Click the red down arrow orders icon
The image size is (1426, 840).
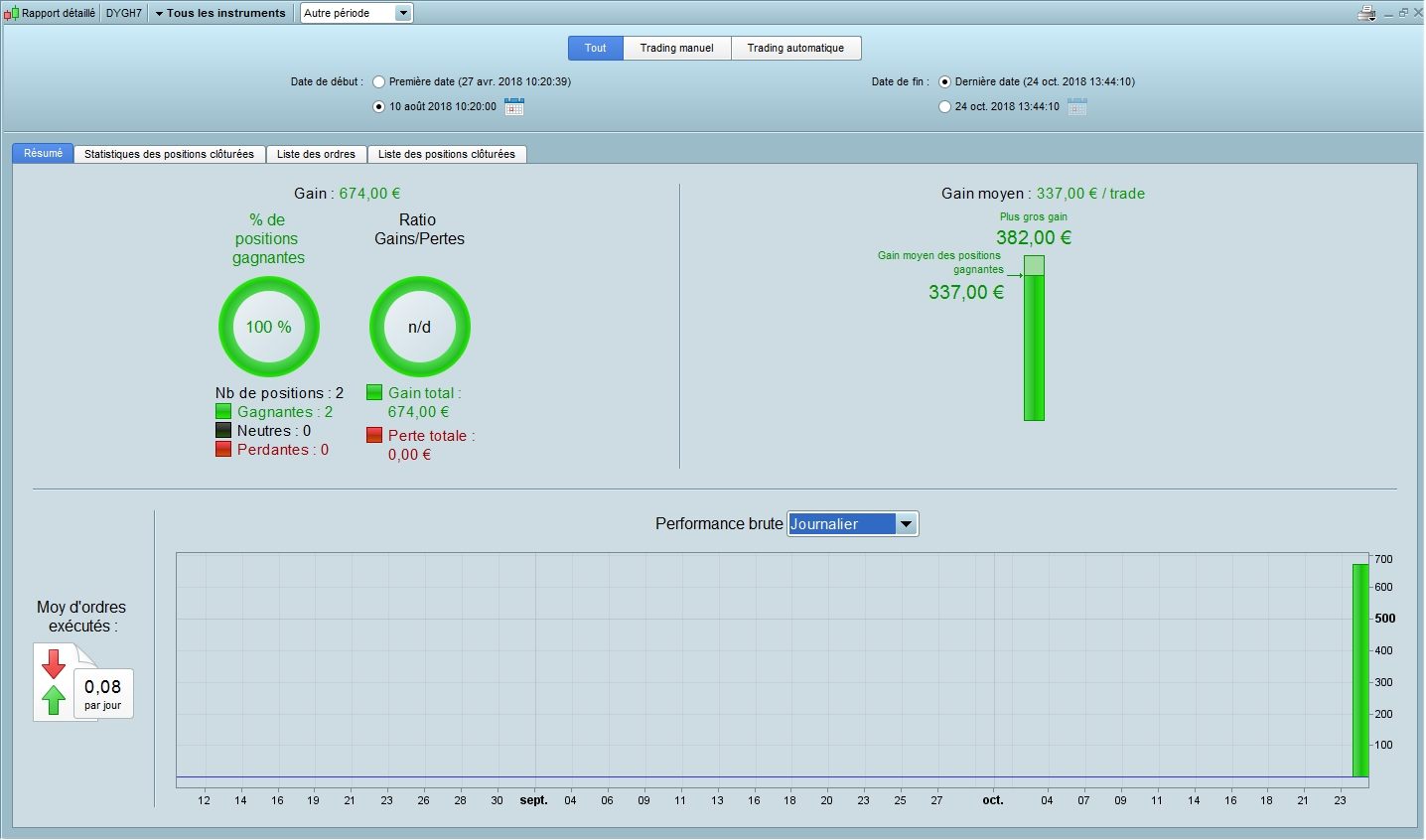coord(54,663)
